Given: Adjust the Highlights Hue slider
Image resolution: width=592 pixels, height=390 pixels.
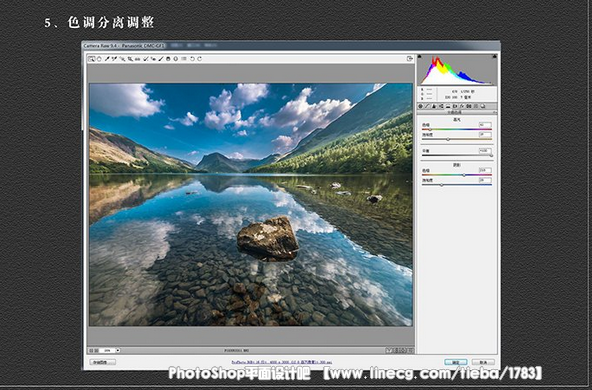Looking at the screenshot, I should click(x=430, y=129).
